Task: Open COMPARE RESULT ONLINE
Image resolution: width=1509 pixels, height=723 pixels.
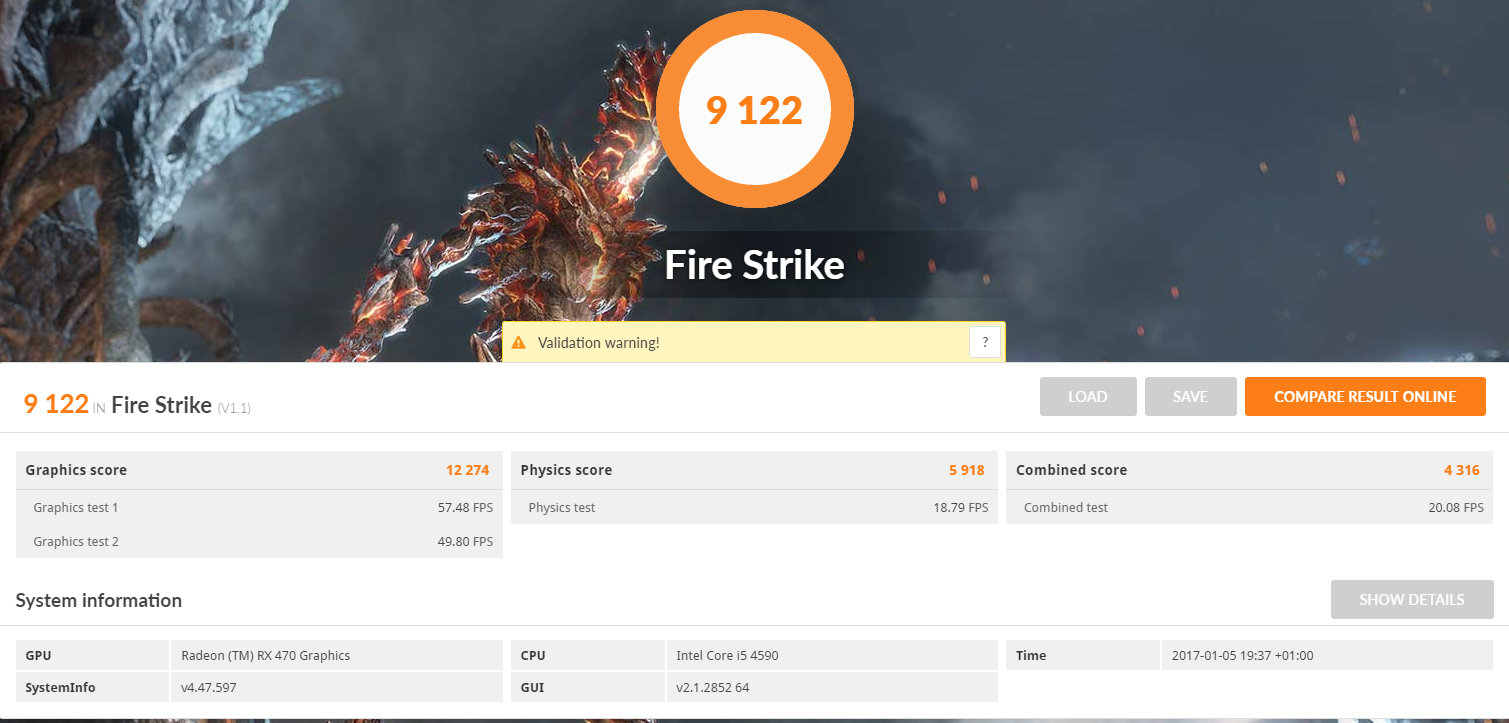Action: click(1365, 396)
